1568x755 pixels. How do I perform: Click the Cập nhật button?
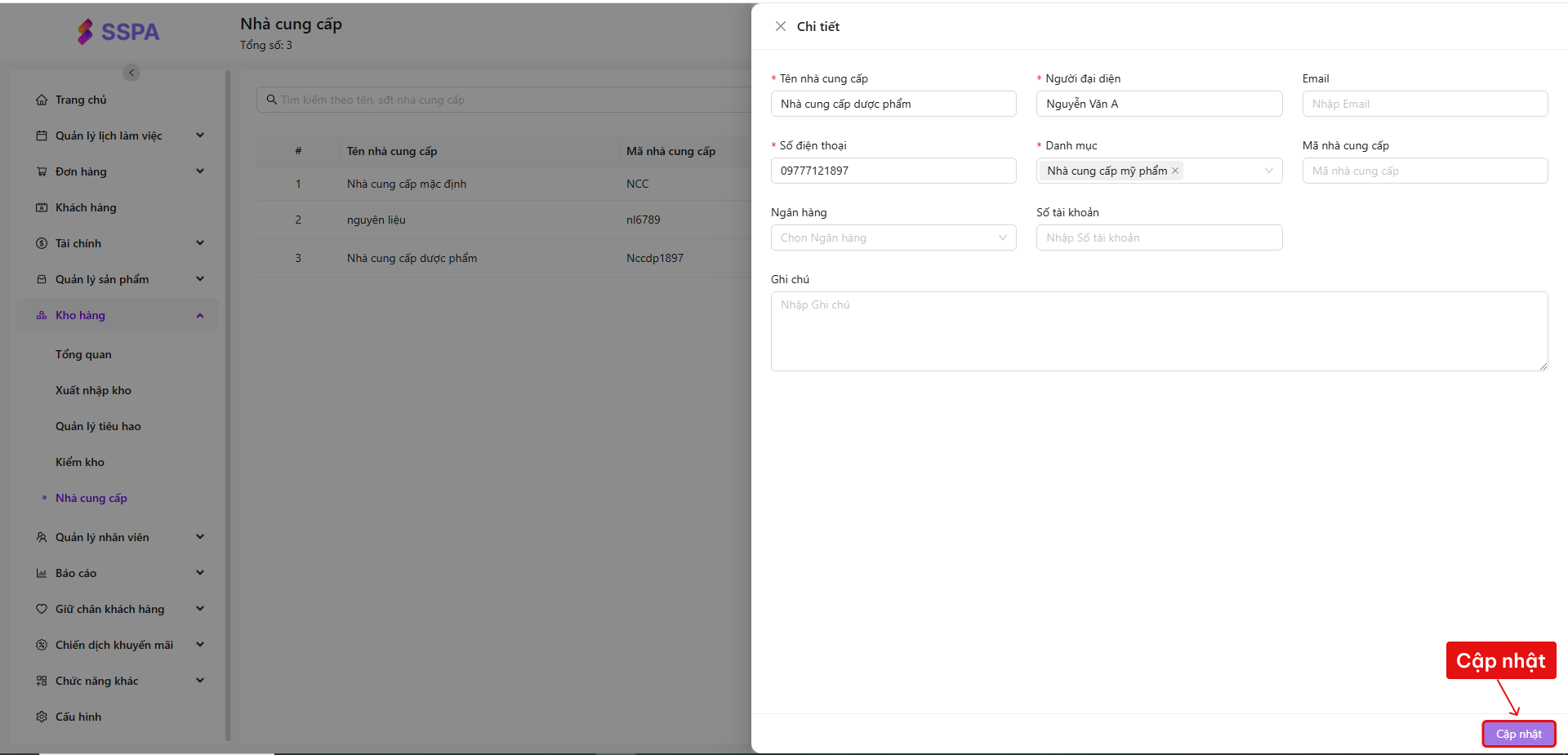coord(1519,734)
